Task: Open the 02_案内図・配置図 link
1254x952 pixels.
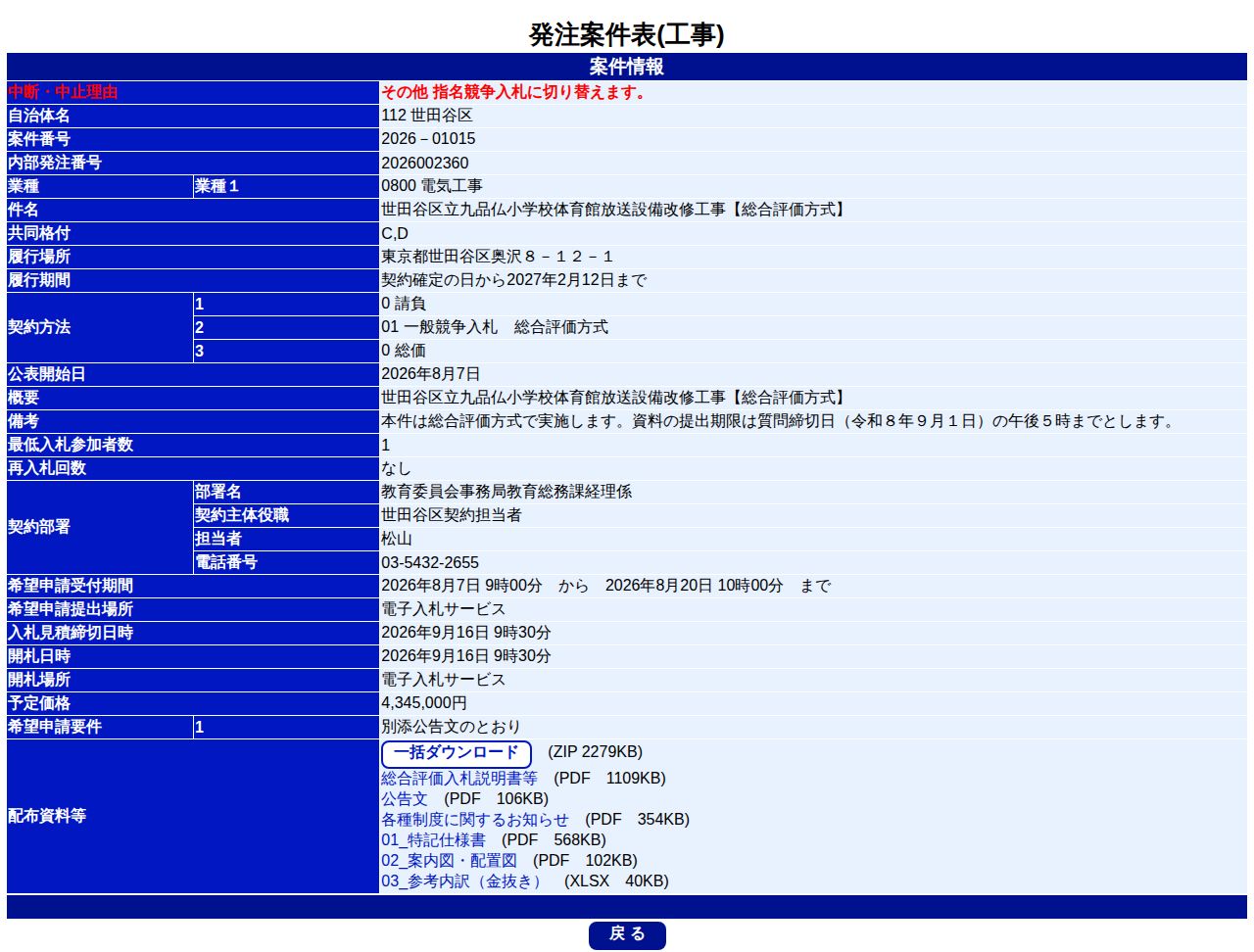Action: click(x=449, y=860)
